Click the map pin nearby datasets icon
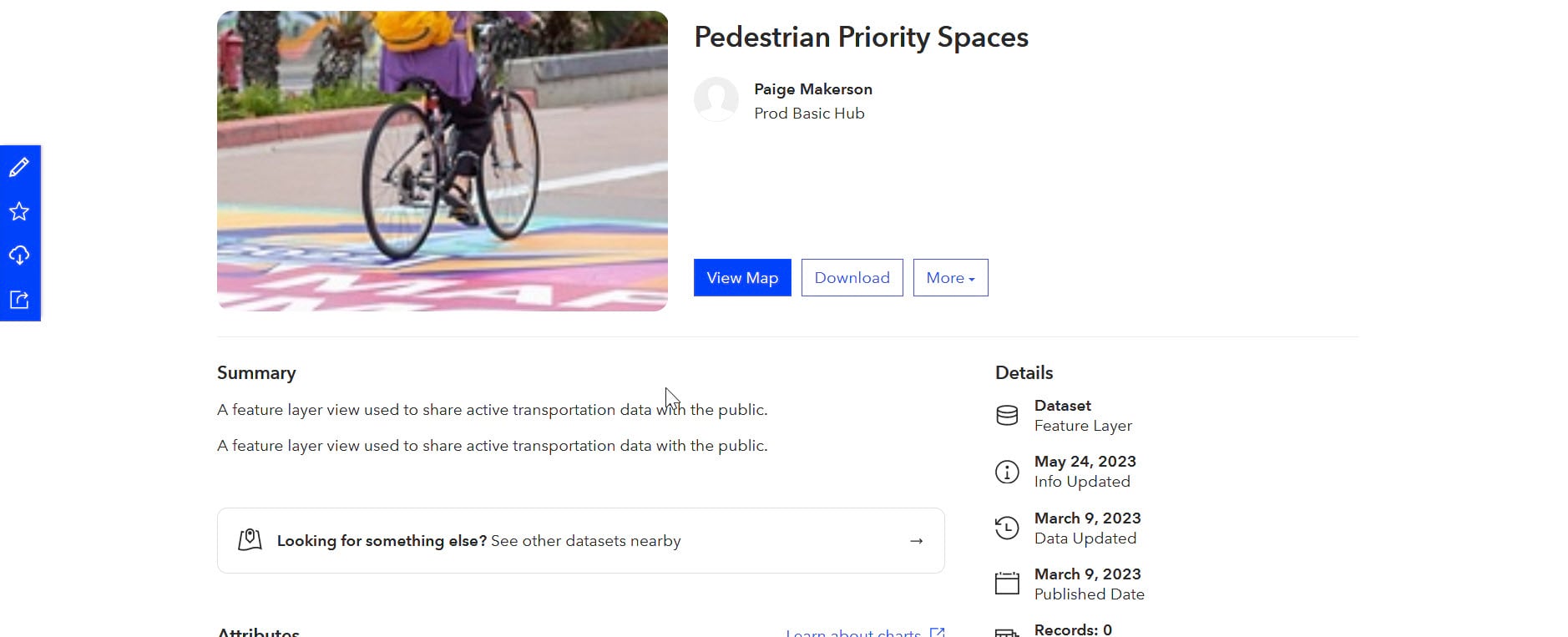The height and width of the screenshot is (637, 1568). pos(250,540)
